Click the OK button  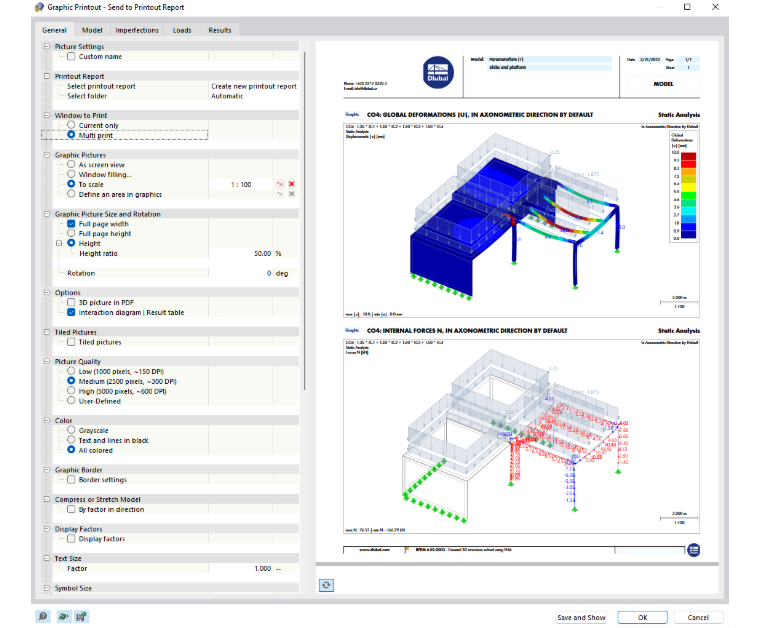click(643, 617)
